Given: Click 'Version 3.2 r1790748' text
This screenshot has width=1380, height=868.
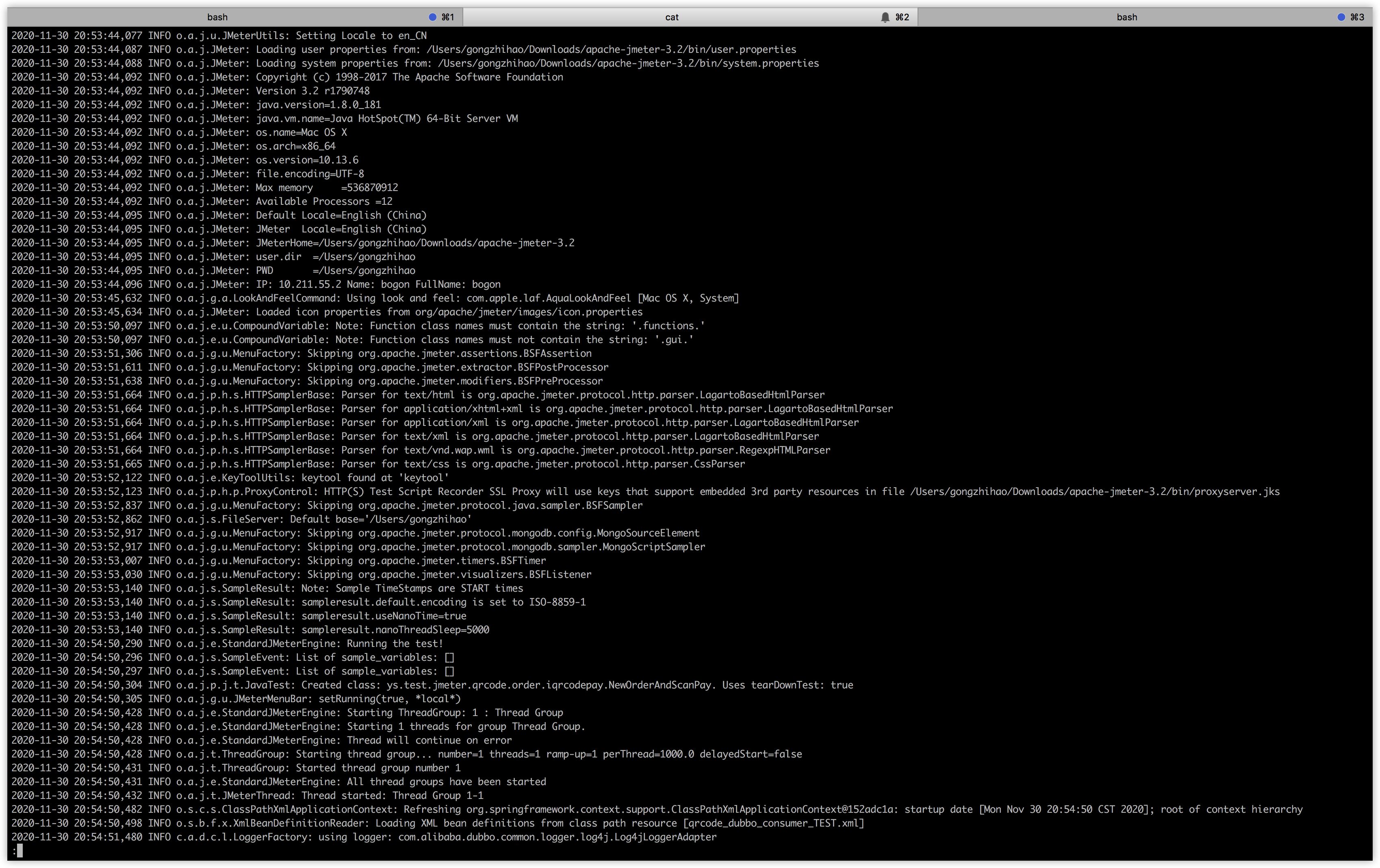Looking at the screenshot, I should pos(312,91).
